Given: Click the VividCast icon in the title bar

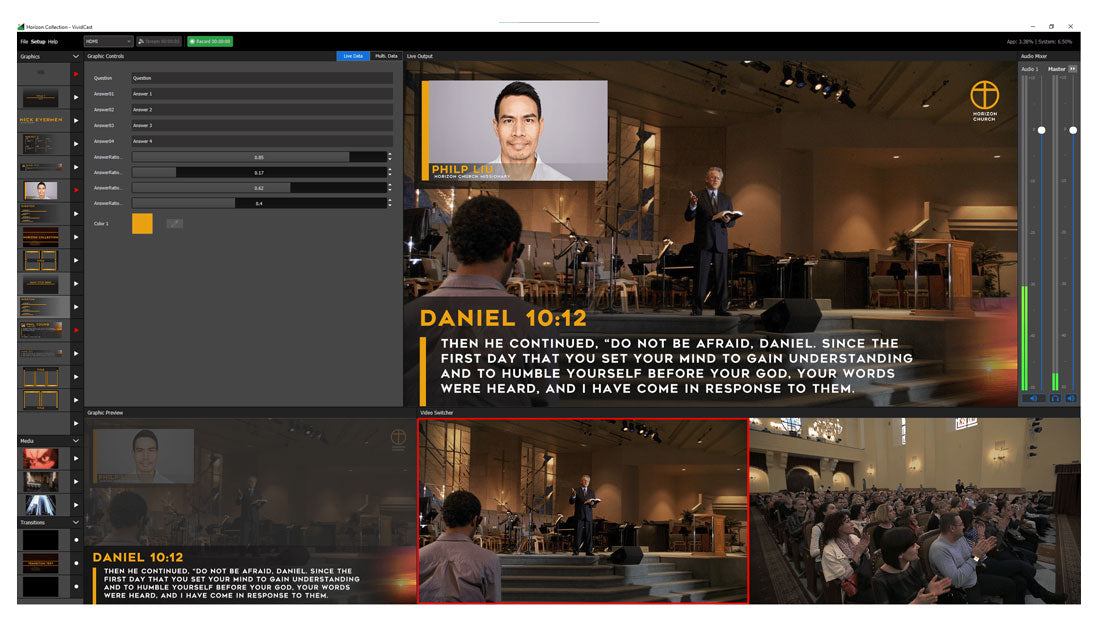Looking at the screenshot, I should pyautogui.click(x=22, y=27).
